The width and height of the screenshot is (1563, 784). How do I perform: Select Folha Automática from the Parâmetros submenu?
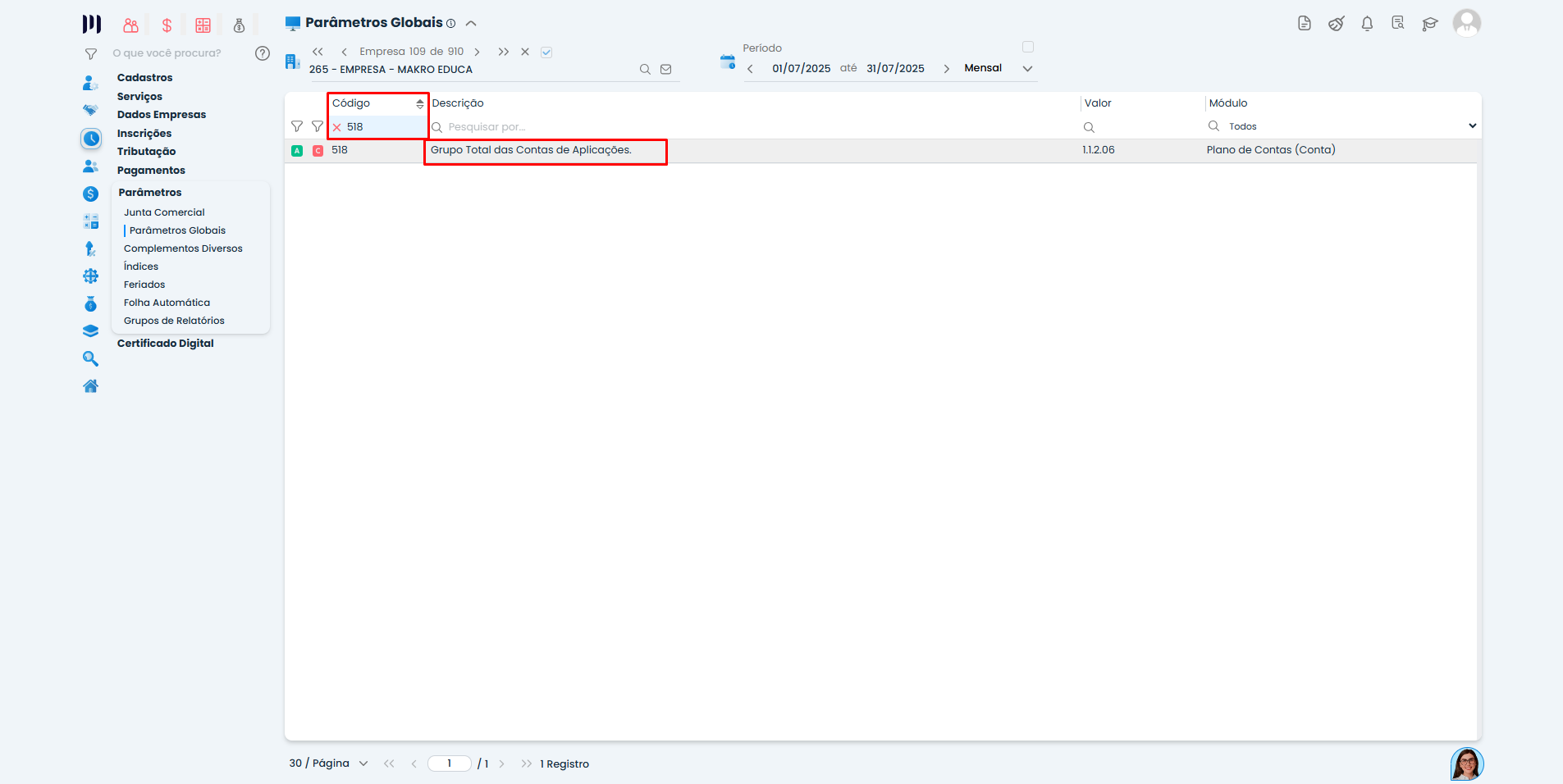click(x=167, y=303)
